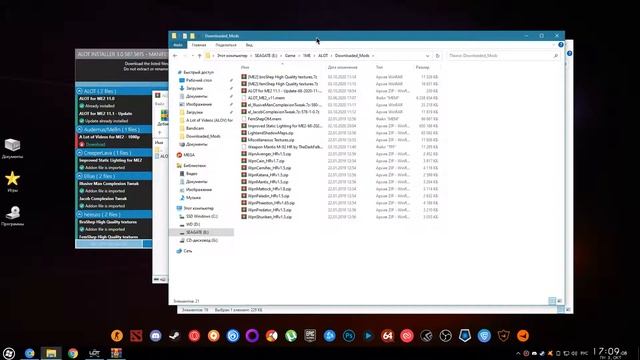
Task: Open the Windows Start button
Action: (9, 353)
